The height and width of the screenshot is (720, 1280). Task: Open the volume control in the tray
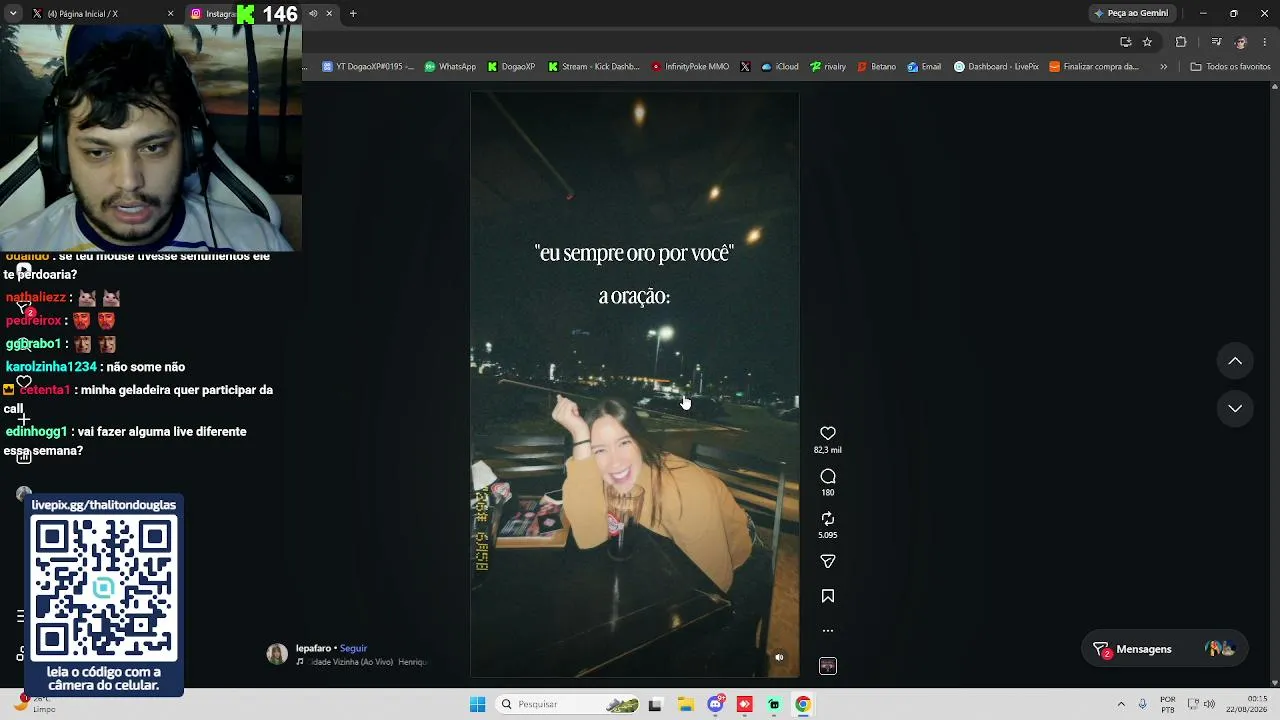(1211, 704)
